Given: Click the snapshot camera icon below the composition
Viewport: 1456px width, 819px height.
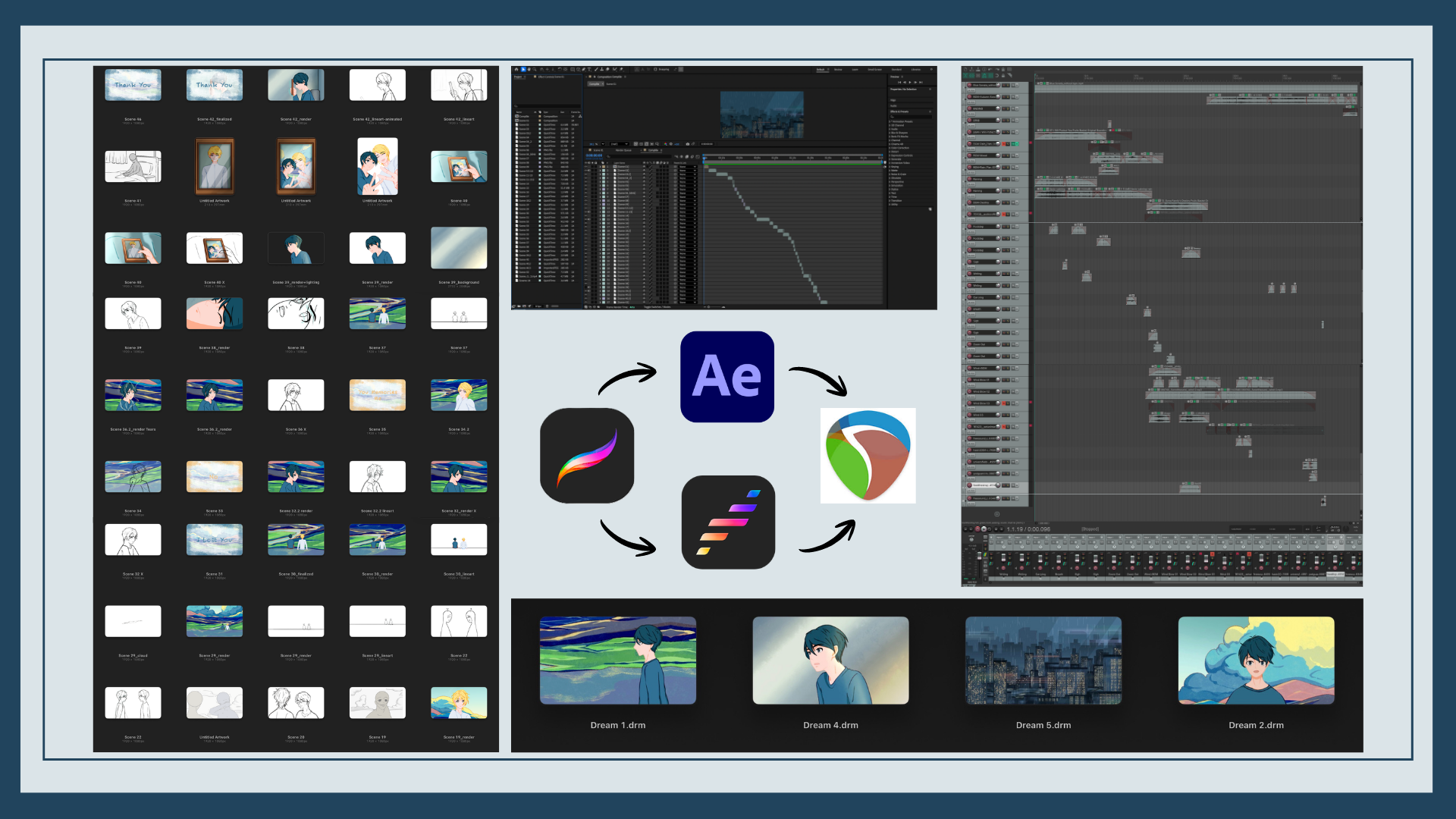Looking at the screenshot, I should (688, 144).
